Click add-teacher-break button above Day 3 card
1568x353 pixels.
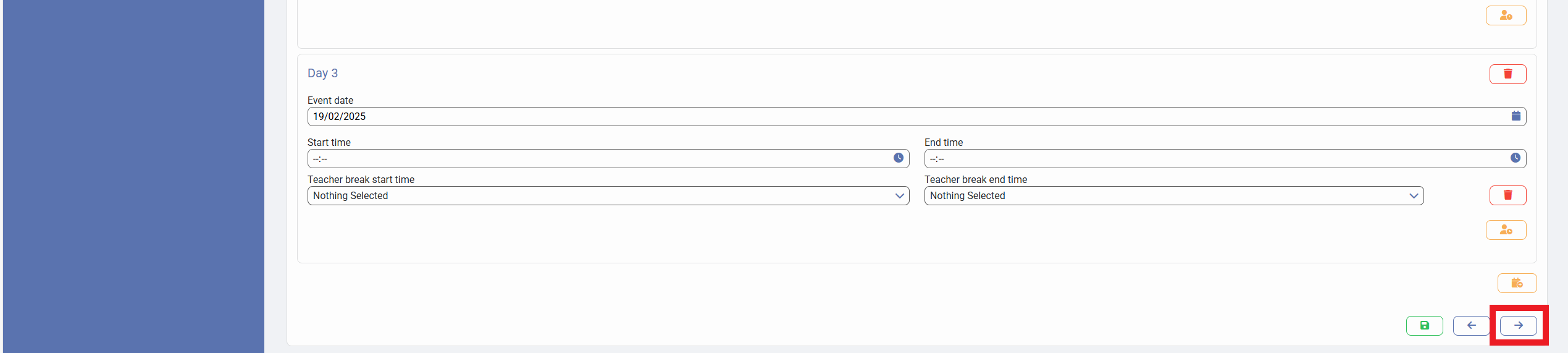1506,15
